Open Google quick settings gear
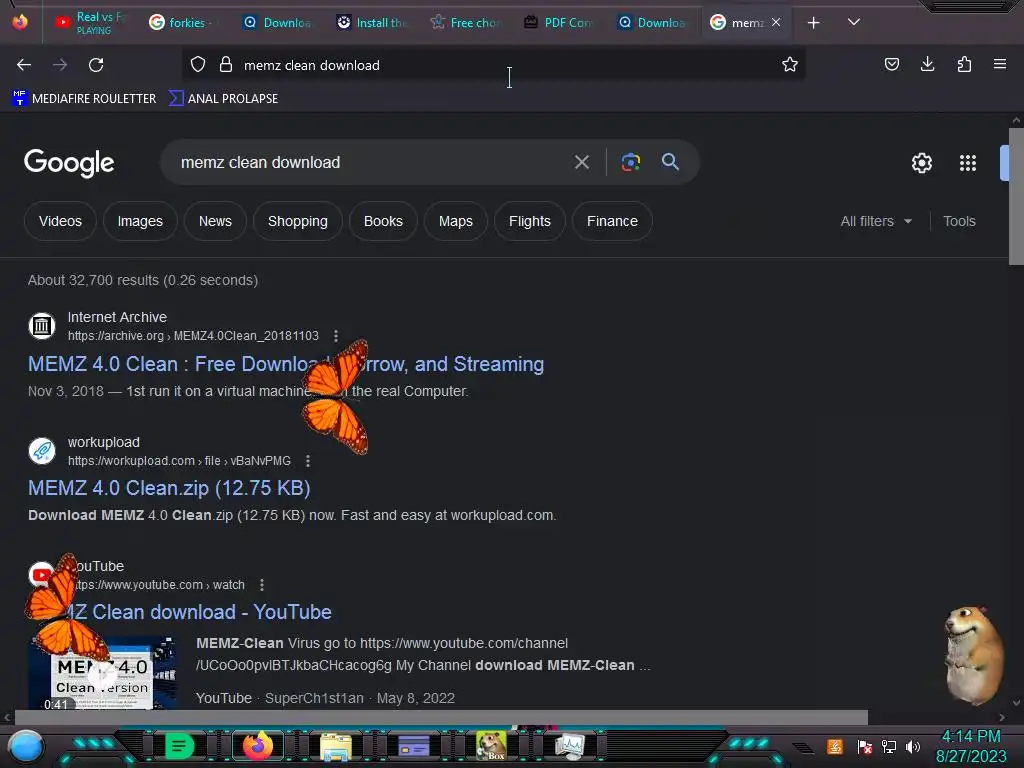 pos(921,163)
